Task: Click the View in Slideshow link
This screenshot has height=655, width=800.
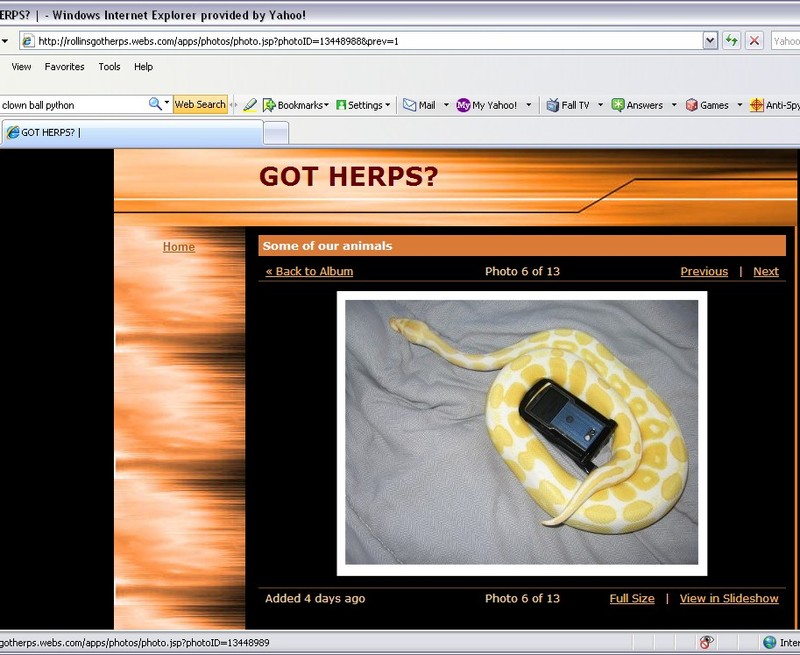Action: [x=729, y=598]
